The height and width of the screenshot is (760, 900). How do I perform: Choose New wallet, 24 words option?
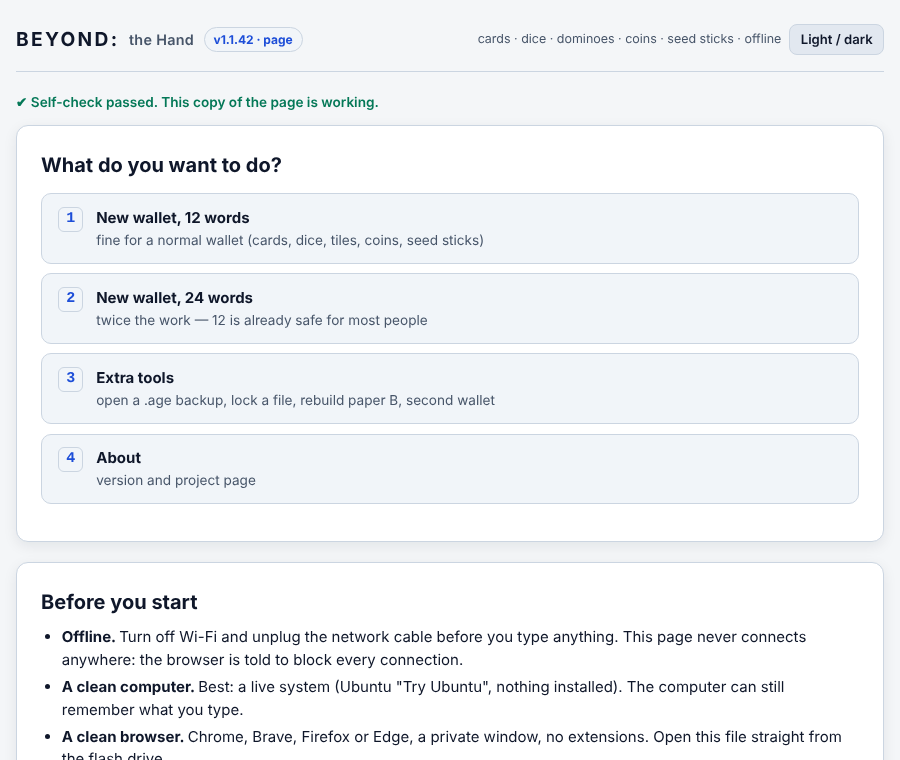449,308
